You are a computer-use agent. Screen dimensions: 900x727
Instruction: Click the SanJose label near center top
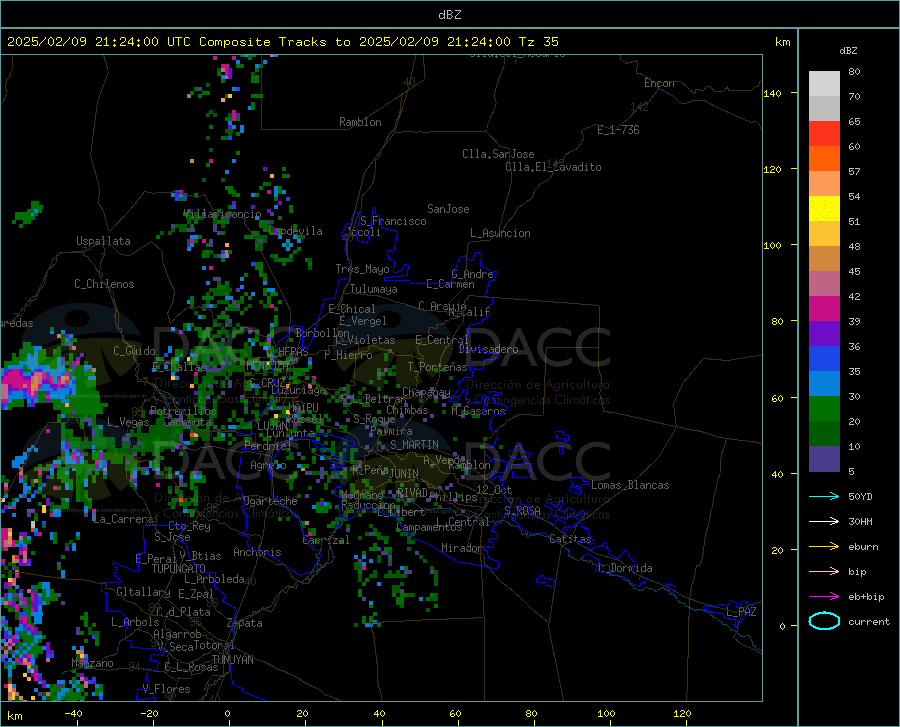[448, 209]
